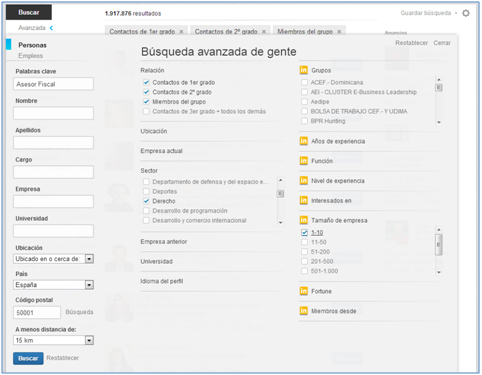The image size is (482, 375).
Task: Check the Aedipe group checkbox
Action: pos(304,102)
